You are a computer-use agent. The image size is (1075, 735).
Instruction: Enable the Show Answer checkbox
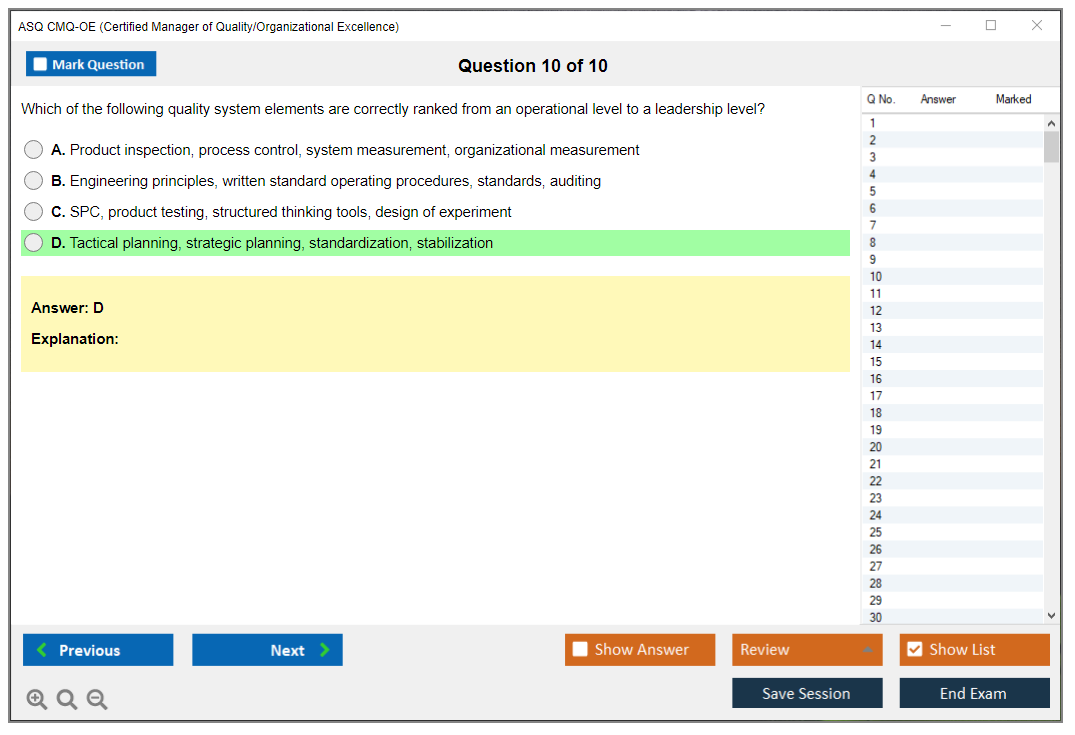point(581,650)
